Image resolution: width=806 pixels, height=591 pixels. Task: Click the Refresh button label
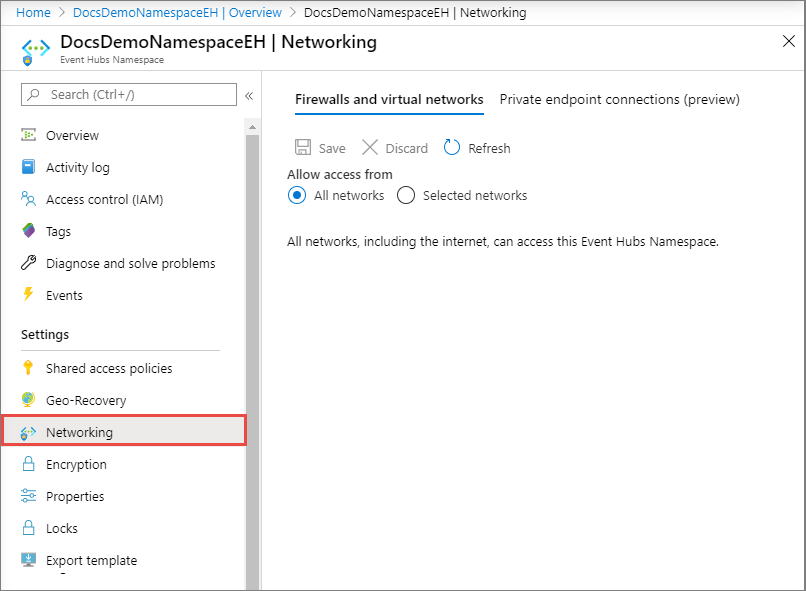click(x=489, y=148)
